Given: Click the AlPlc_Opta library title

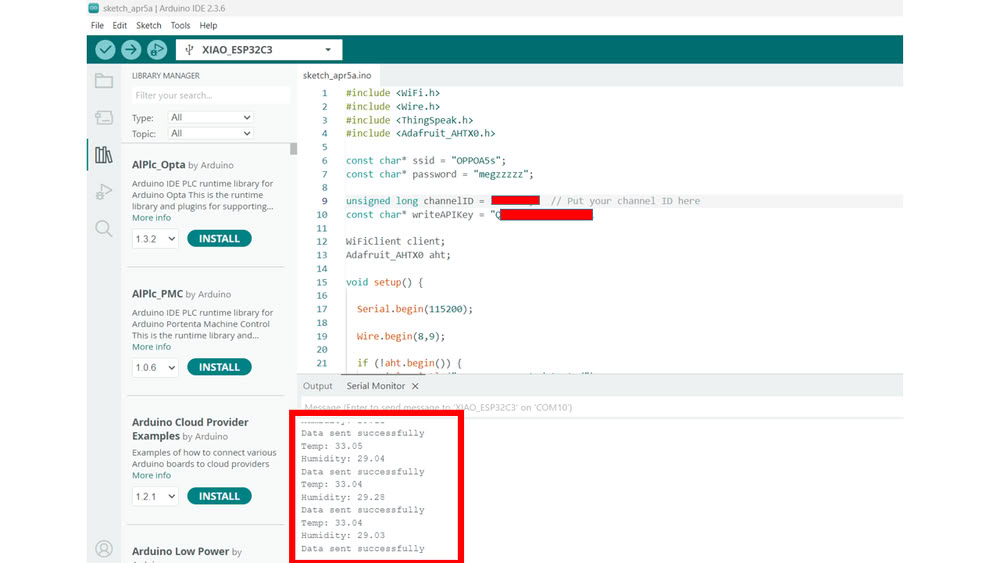Looking at the screenshot, I should pos(159,165).
